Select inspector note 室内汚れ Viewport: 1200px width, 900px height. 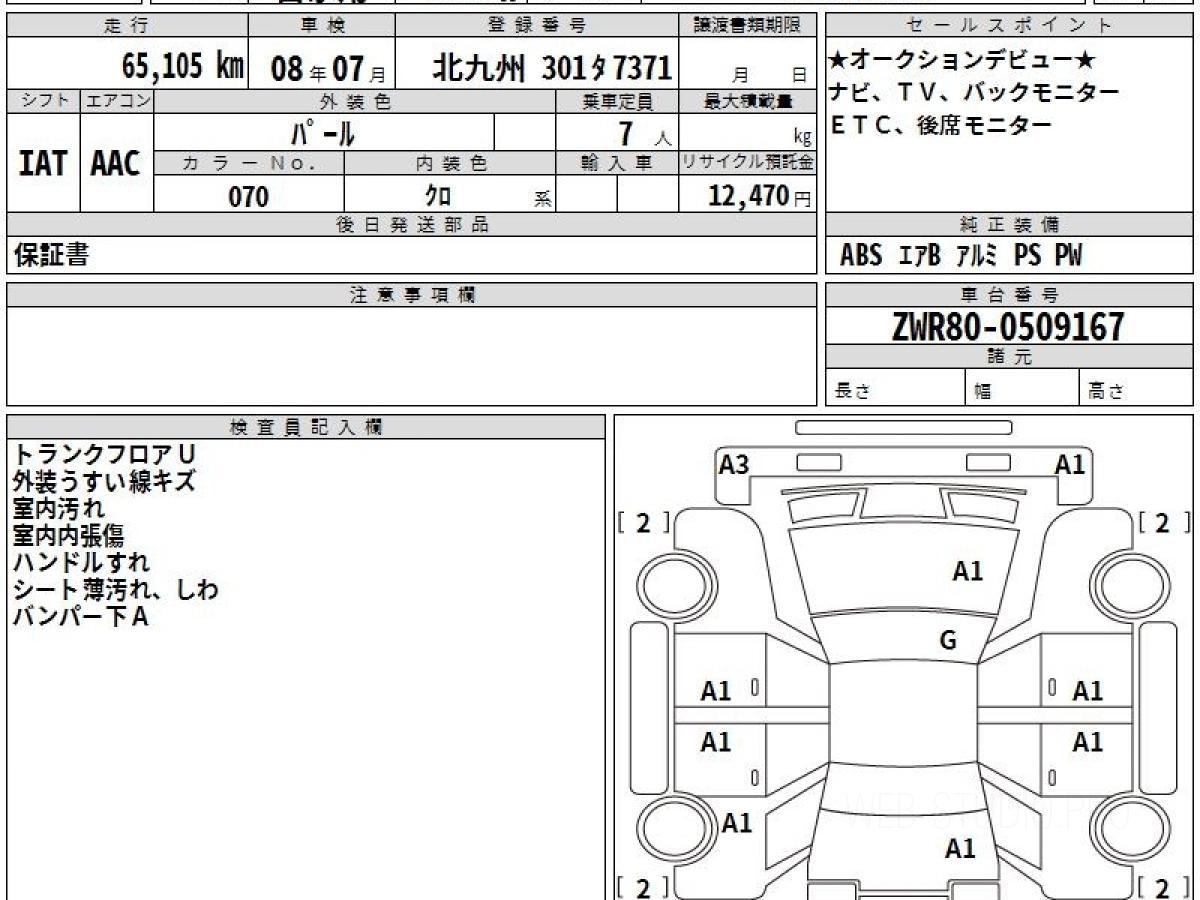59,509
